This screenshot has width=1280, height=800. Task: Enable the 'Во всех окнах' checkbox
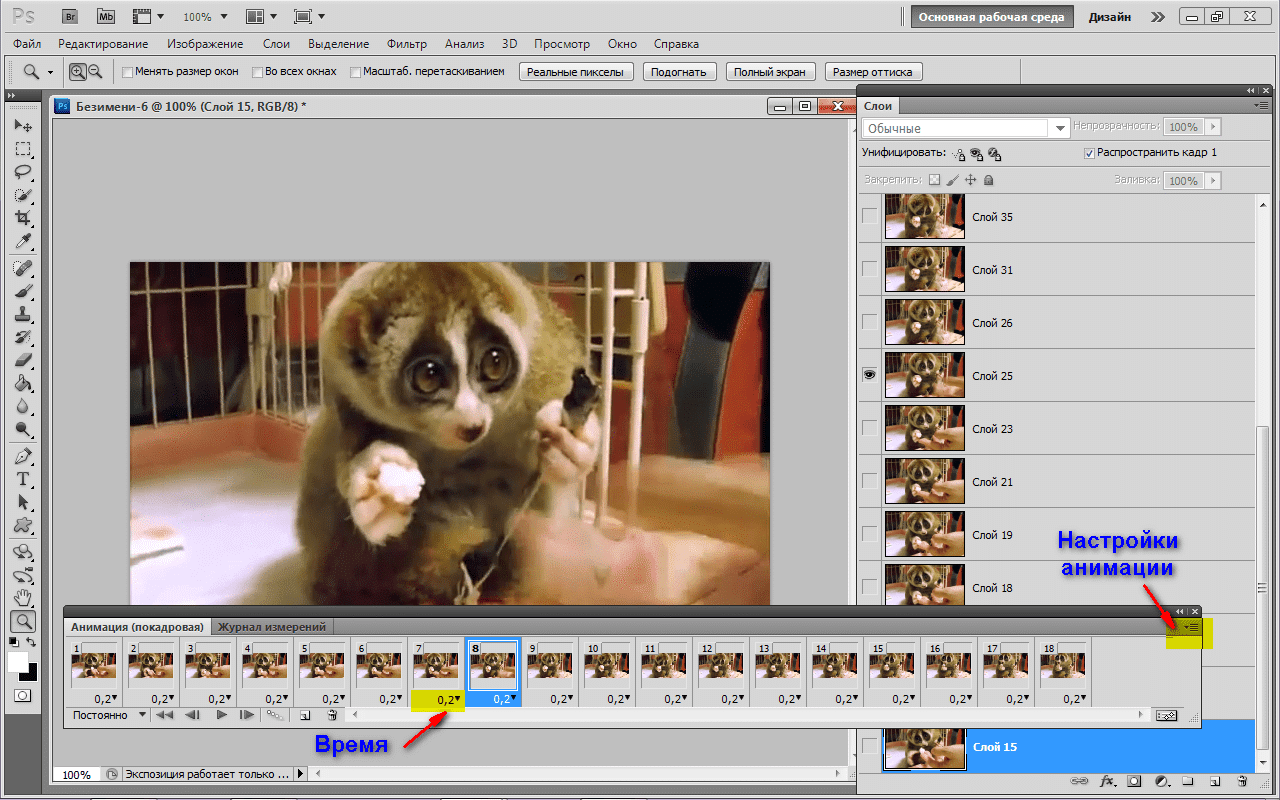coord(257,72)
